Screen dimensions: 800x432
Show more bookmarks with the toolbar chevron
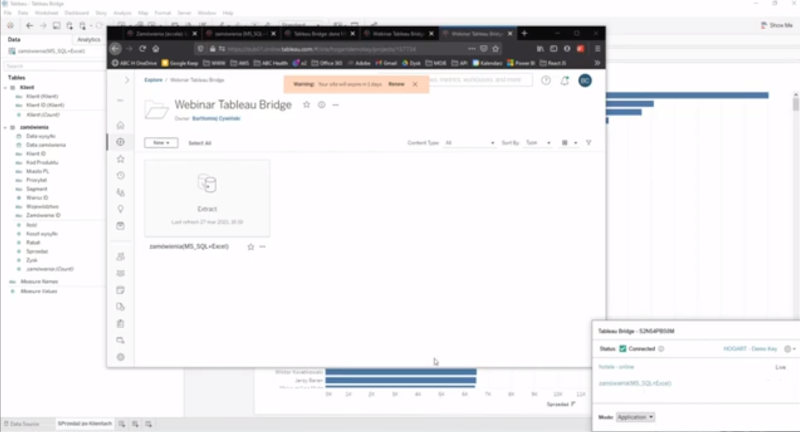597,63
